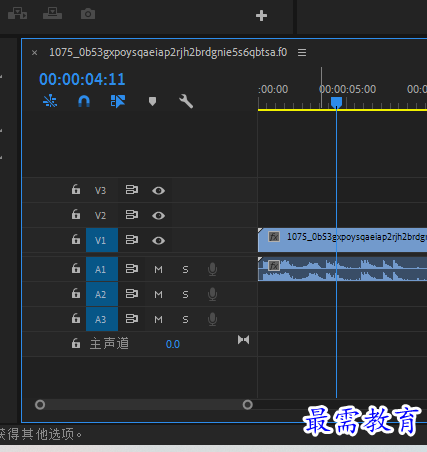The width and height of the screenshot is (427, 452).
Task: Hide track V3 output eye
Action: point(158,190)
